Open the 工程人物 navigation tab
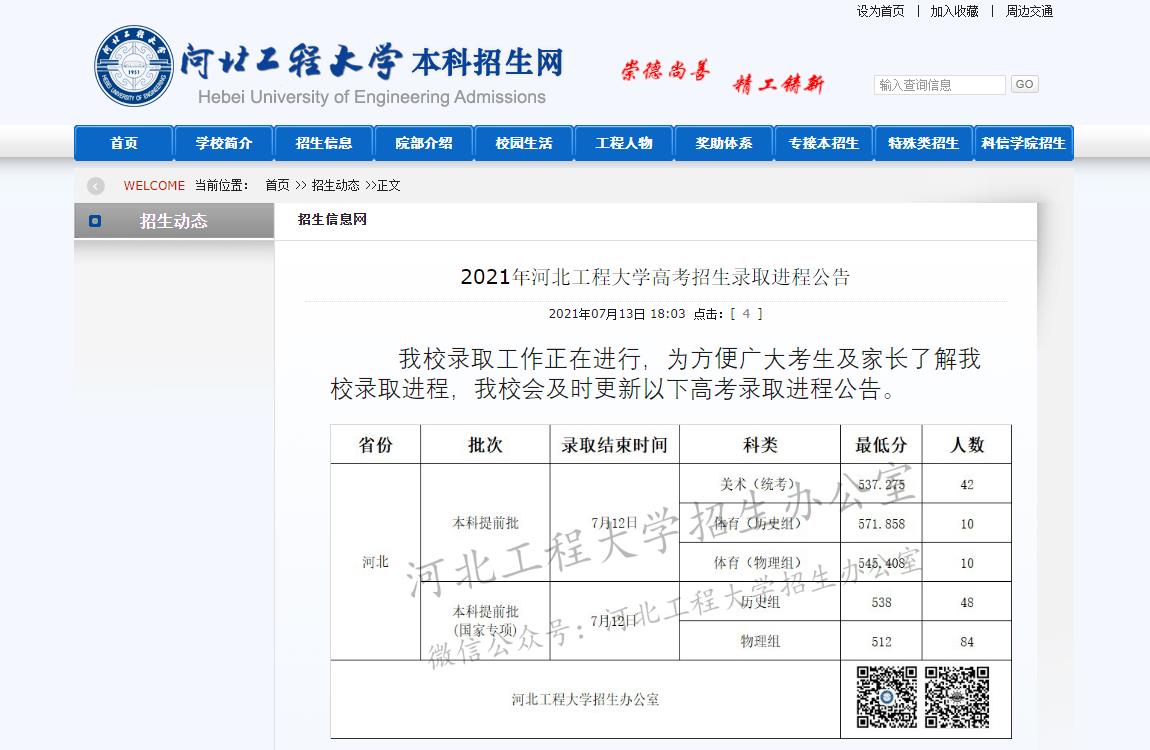Screen dimensions: 1150x750 [623, 143]
